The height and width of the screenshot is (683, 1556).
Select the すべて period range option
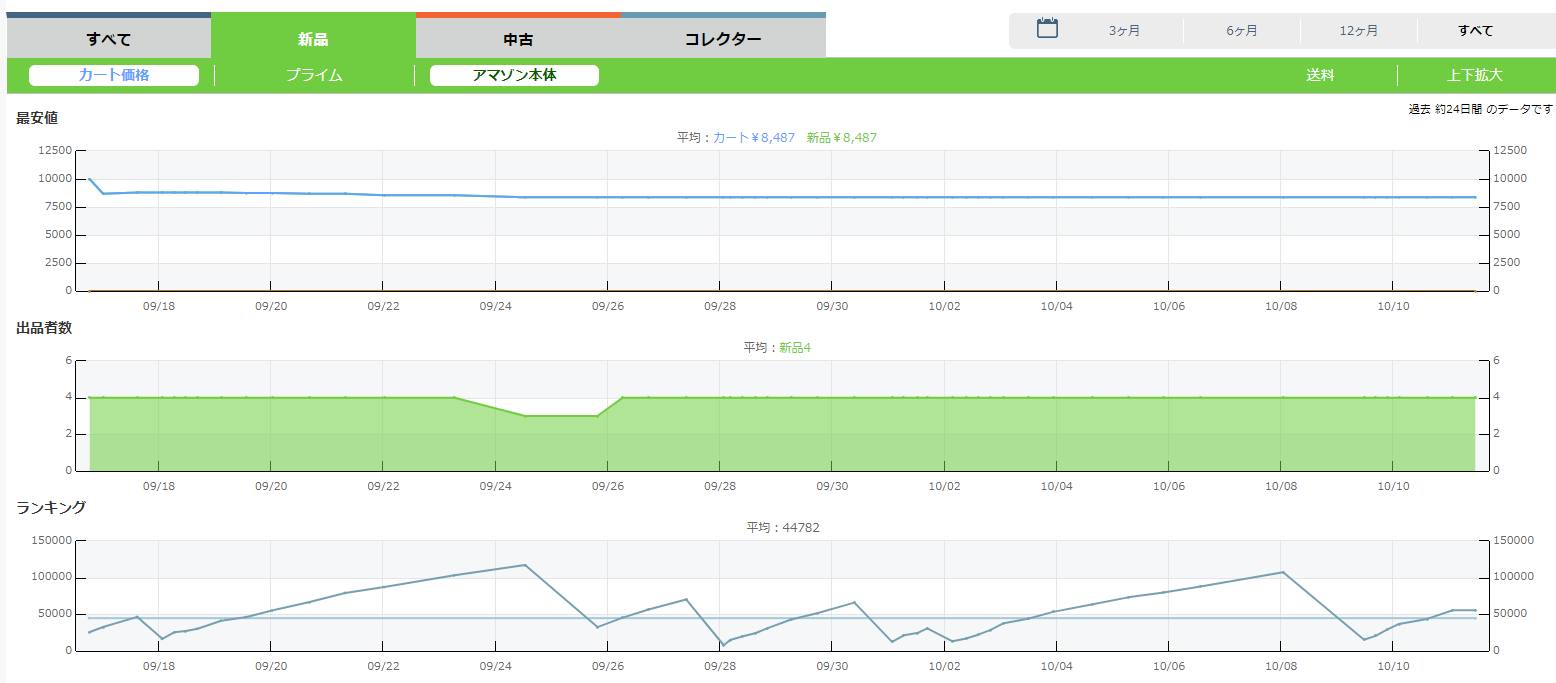[x=1475, y=31]
